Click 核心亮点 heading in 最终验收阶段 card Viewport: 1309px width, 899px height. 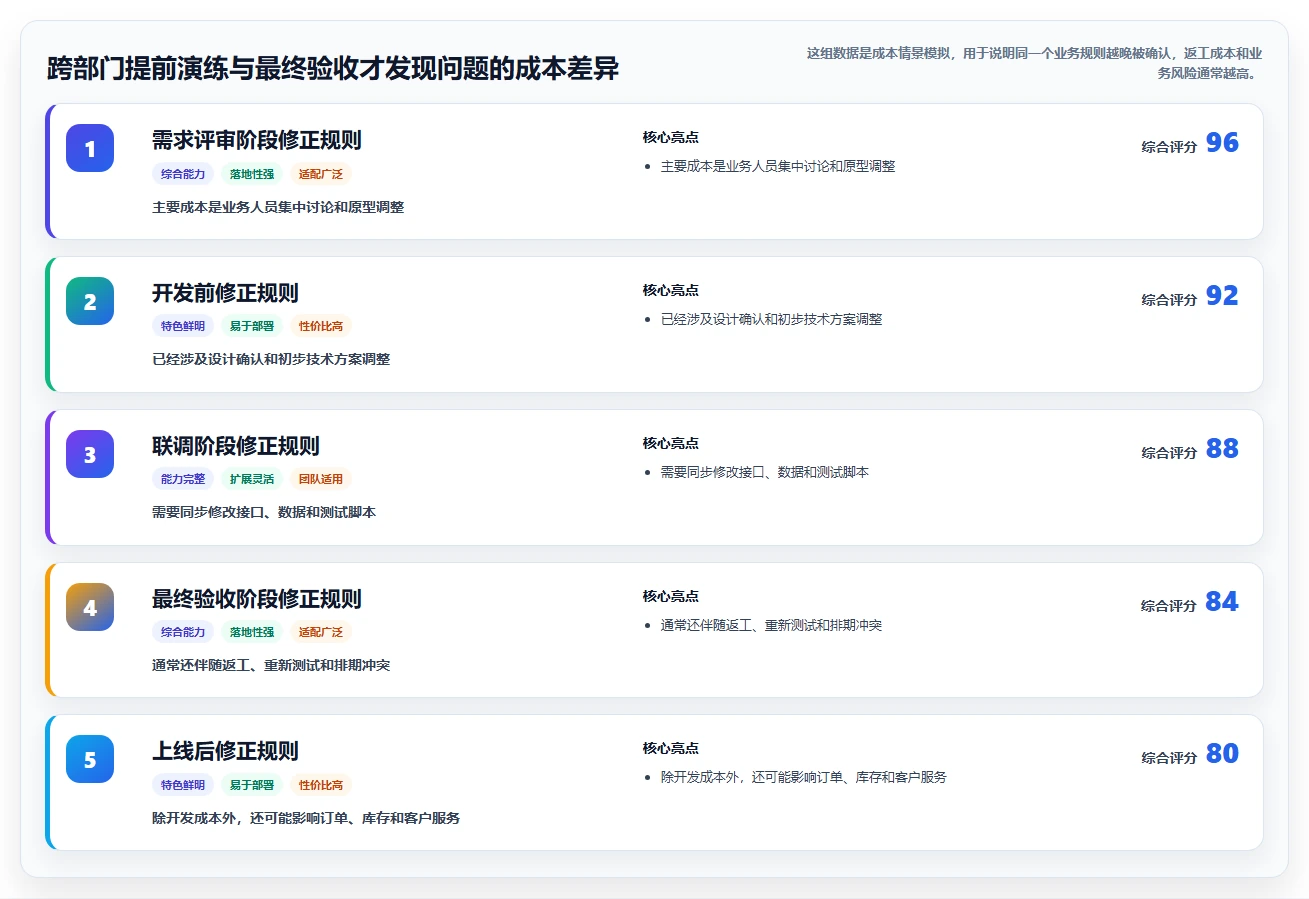[x=671, y=597]
